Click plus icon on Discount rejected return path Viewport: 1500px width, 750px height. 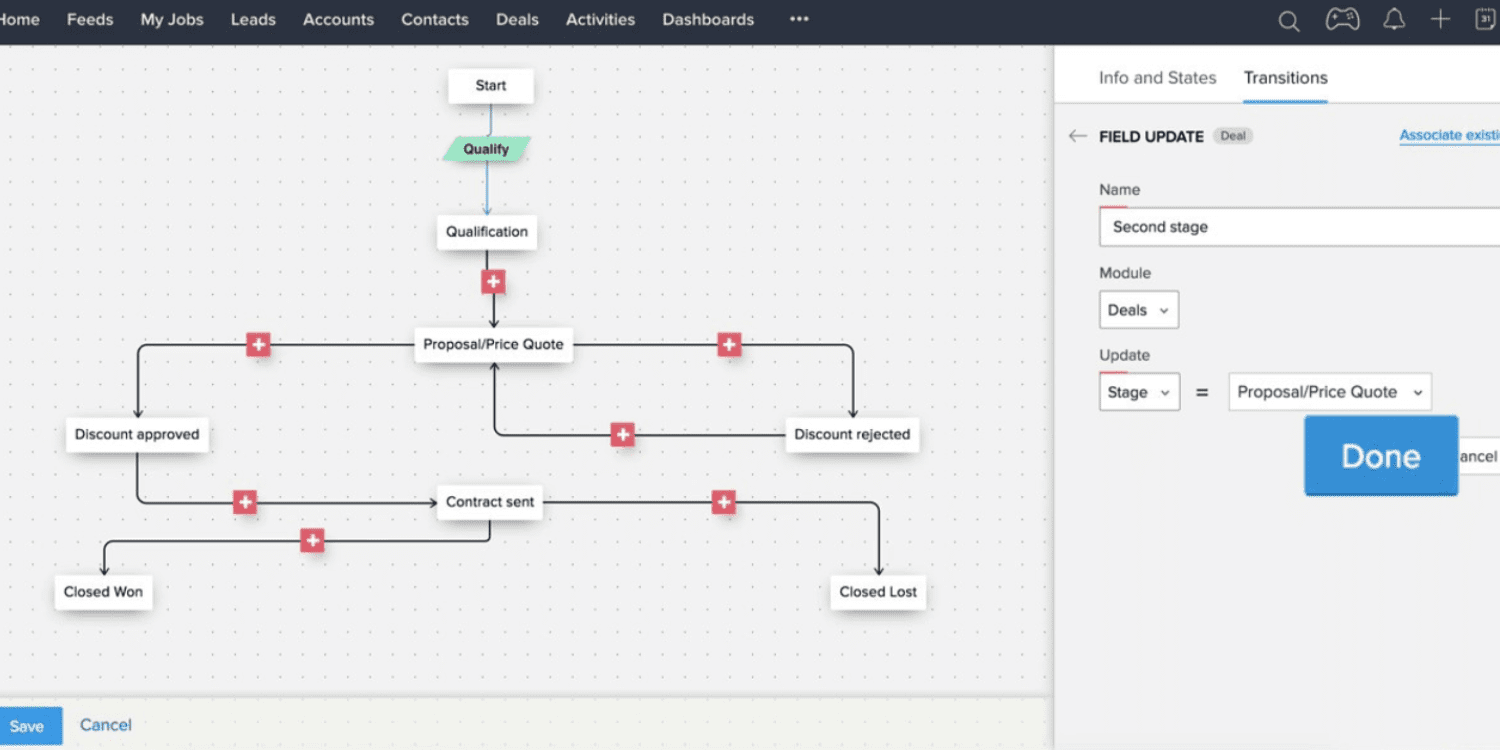tap(622, 434)
